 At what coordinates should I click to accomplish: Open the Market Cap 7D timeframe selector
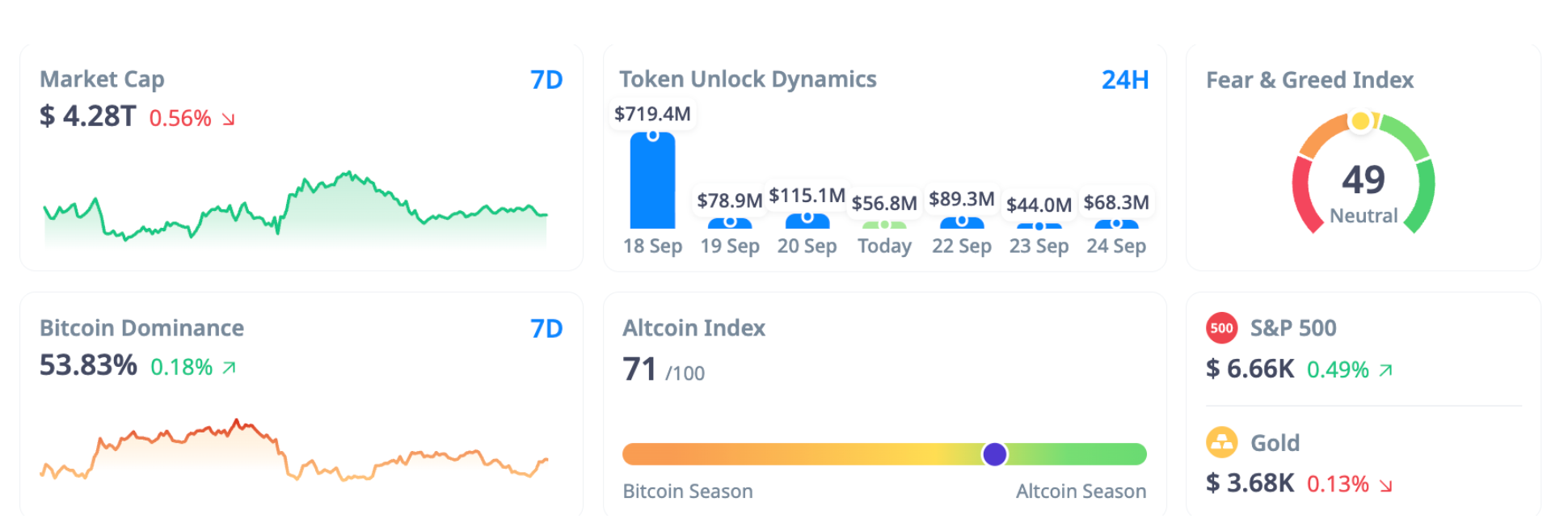pos(546,80)
